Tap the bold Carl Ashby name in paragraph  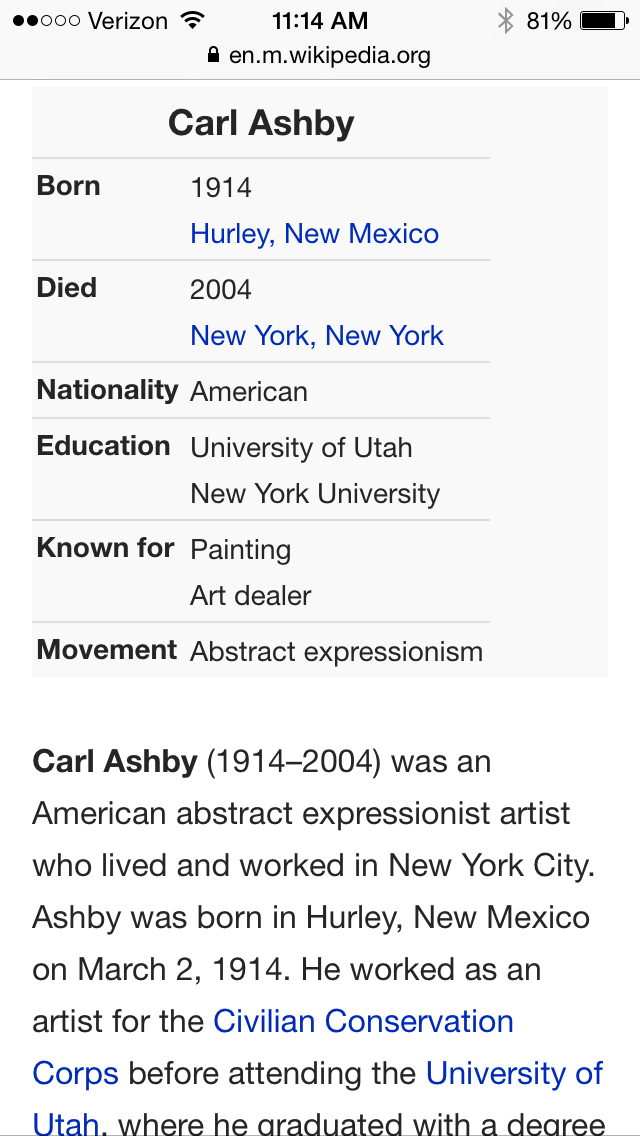pos(115,761)
